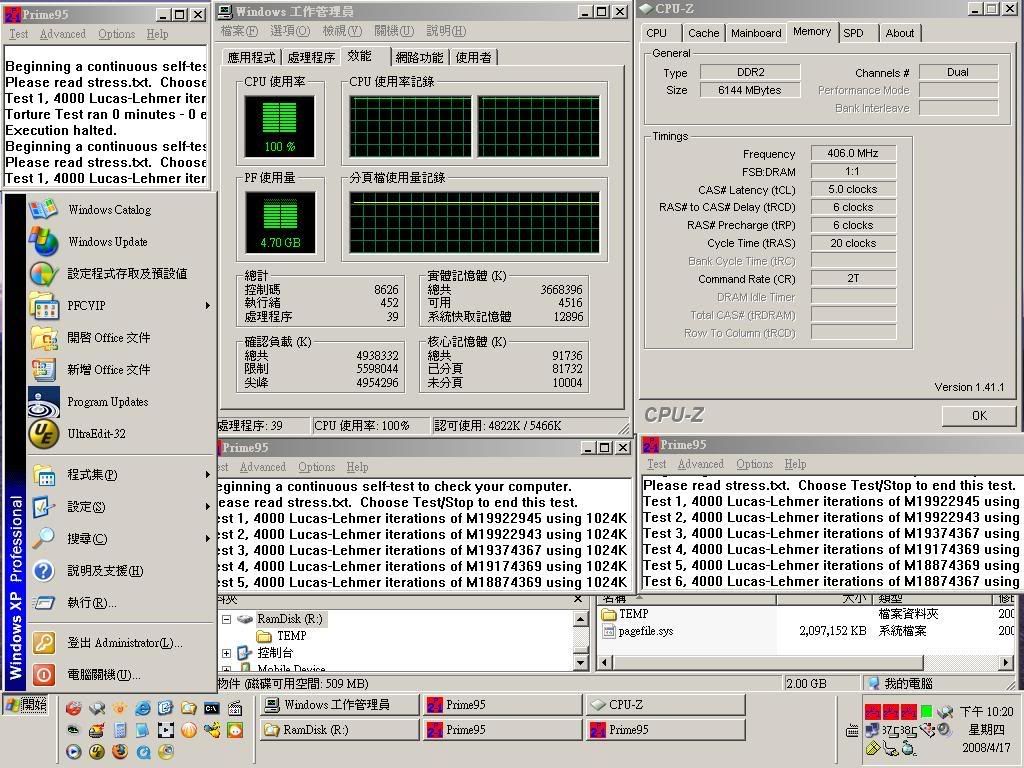The width and height of the screenshot is (1024, 768).
Task: Click the folder tree pane scroll-down arrow
Action: 580,662
